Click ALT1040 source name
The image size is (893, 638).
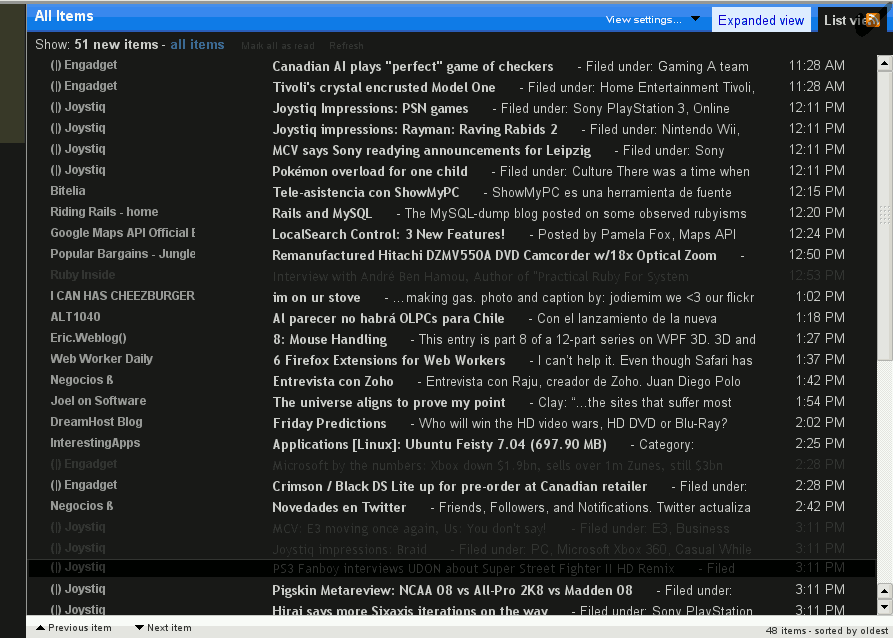75,317
